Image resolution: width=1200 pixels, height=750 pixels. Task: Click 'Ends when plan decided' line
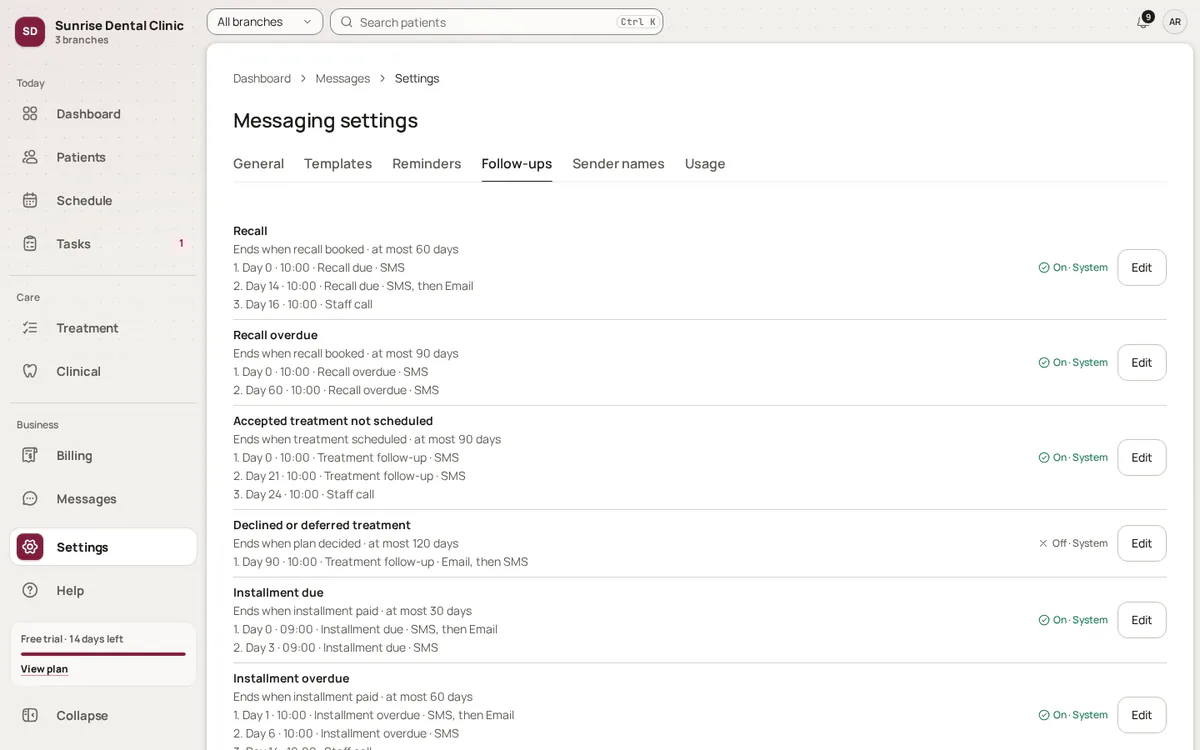346,543
